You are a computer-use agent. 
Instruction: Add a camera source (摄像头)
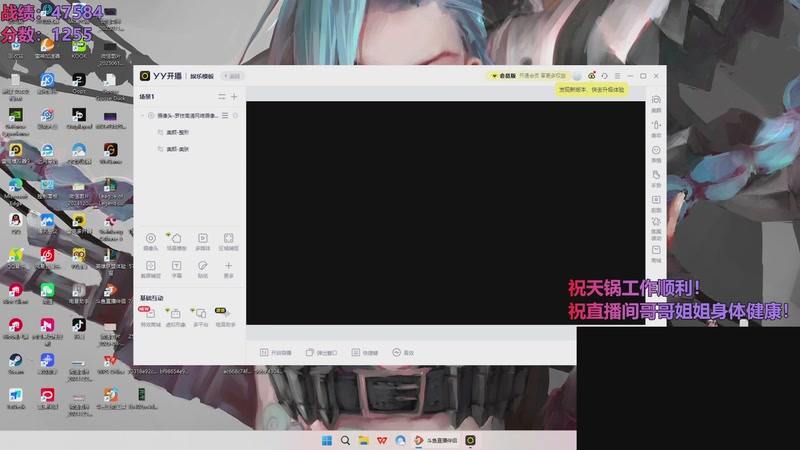151,242
